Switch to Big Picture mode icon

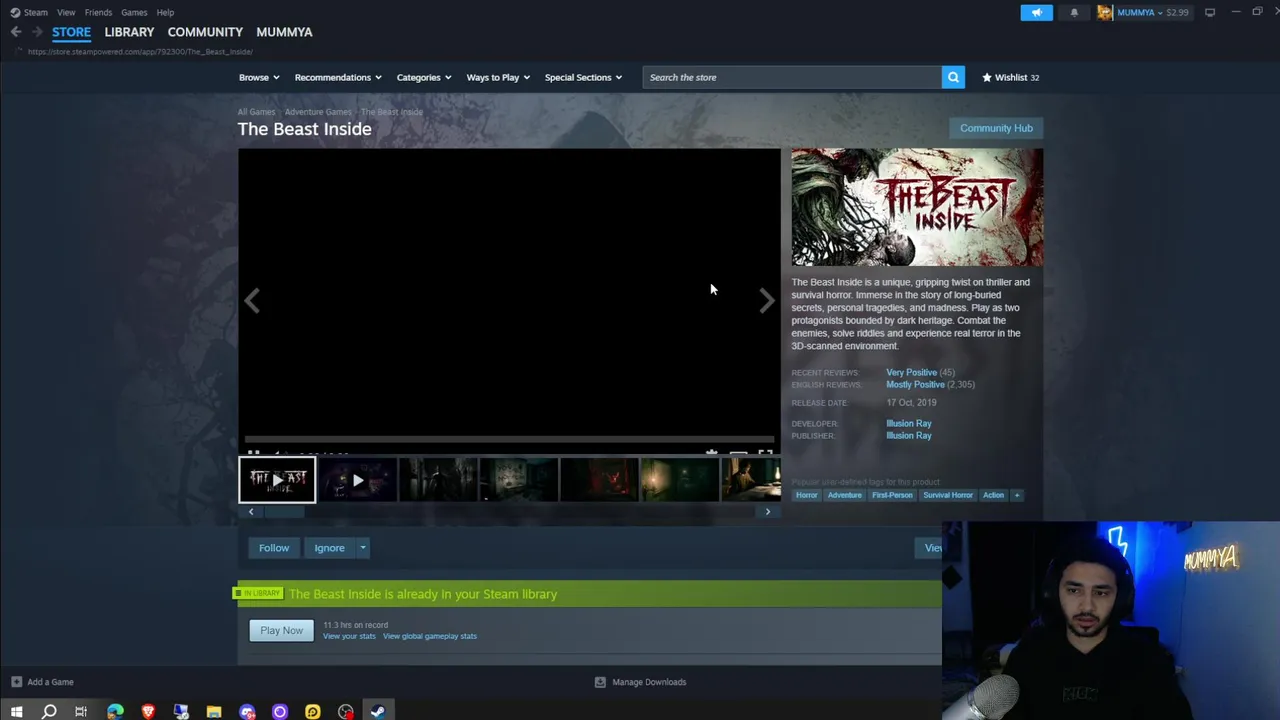coord(1210,12)
